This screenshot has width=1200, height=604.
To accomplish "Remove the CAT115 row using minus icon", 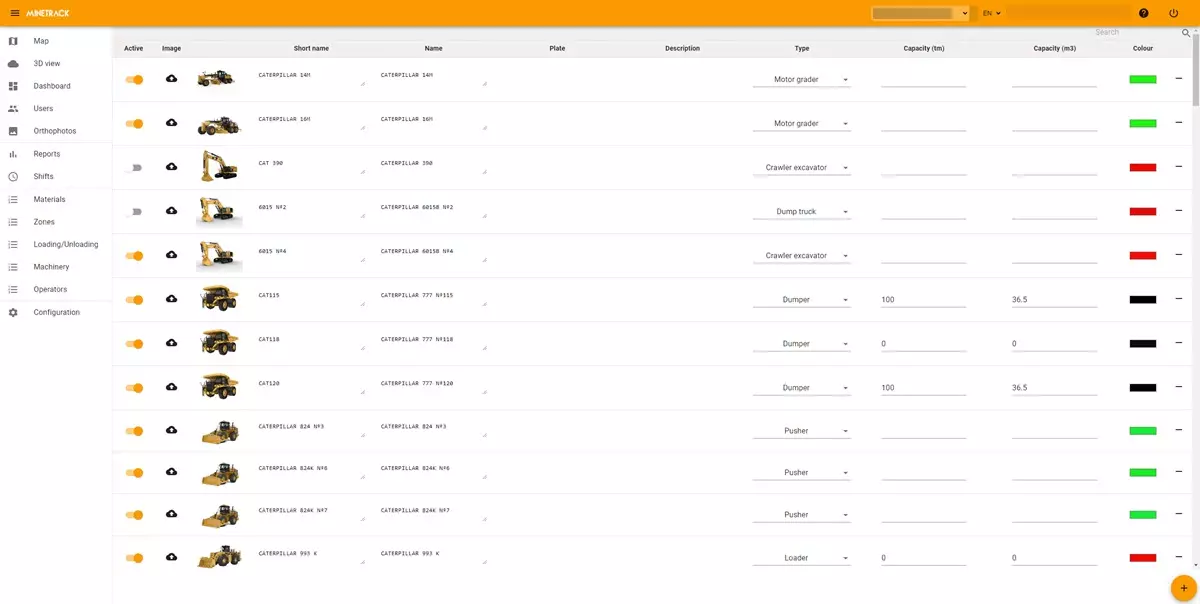I will pos(1179,299).
